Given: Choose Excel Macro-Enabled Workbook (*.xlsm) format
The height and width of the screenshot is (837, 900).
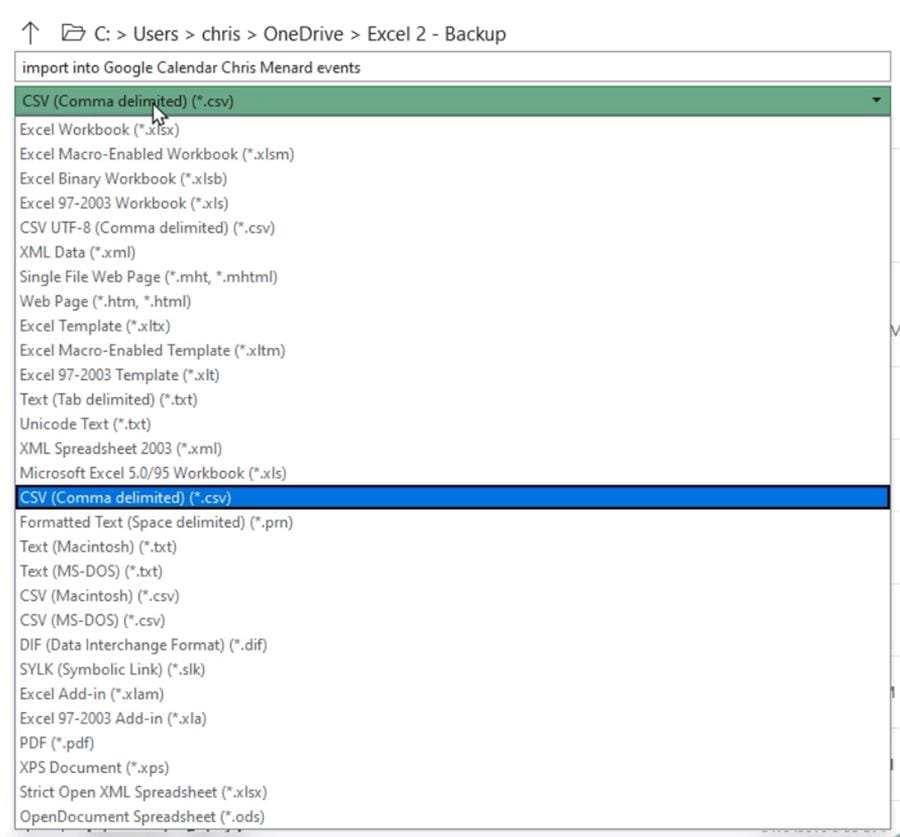Looking at the screenshot, I should [x=156, y=153].
